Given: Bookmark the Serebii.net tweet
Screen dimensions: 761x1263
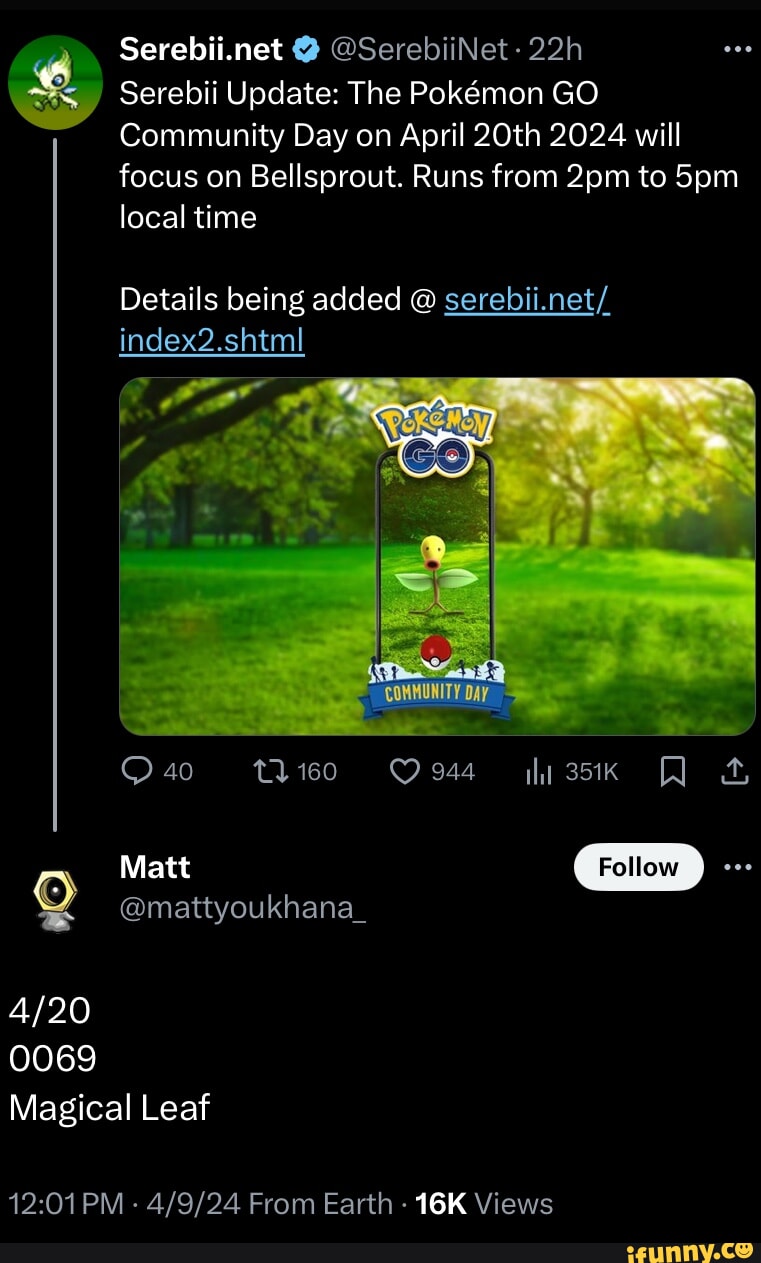Looking at the screenshot, I should tap(674, 771).
